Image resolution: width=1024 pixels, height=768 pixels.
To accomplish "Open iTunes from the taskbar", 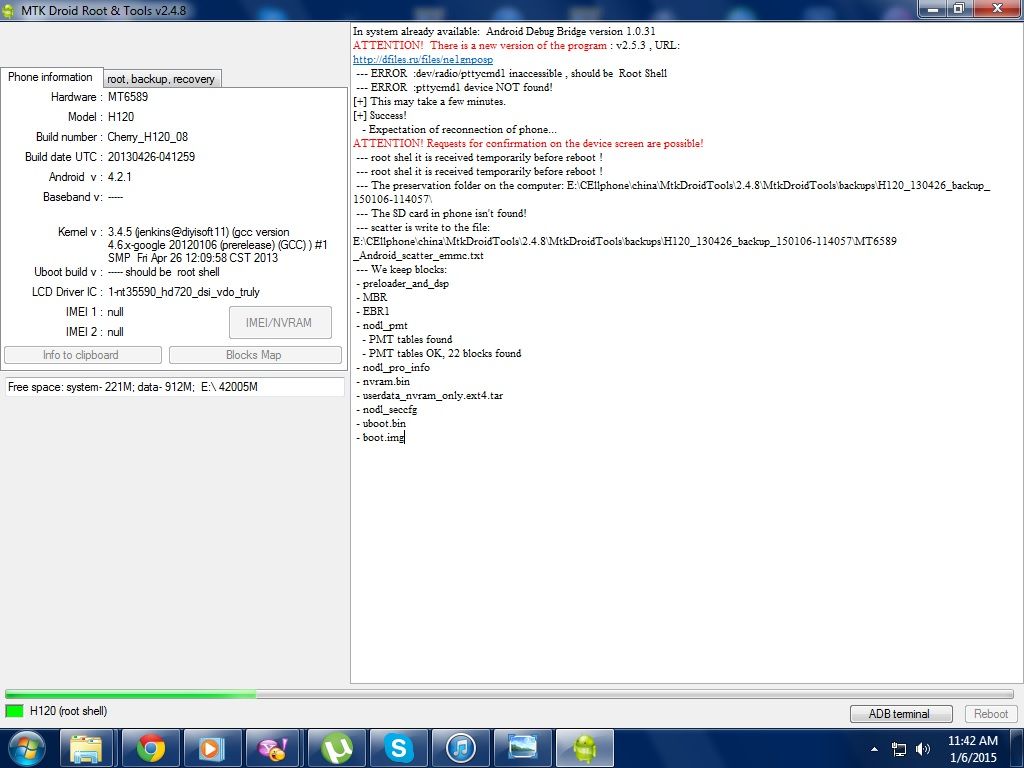I will [x=460, y=748].
